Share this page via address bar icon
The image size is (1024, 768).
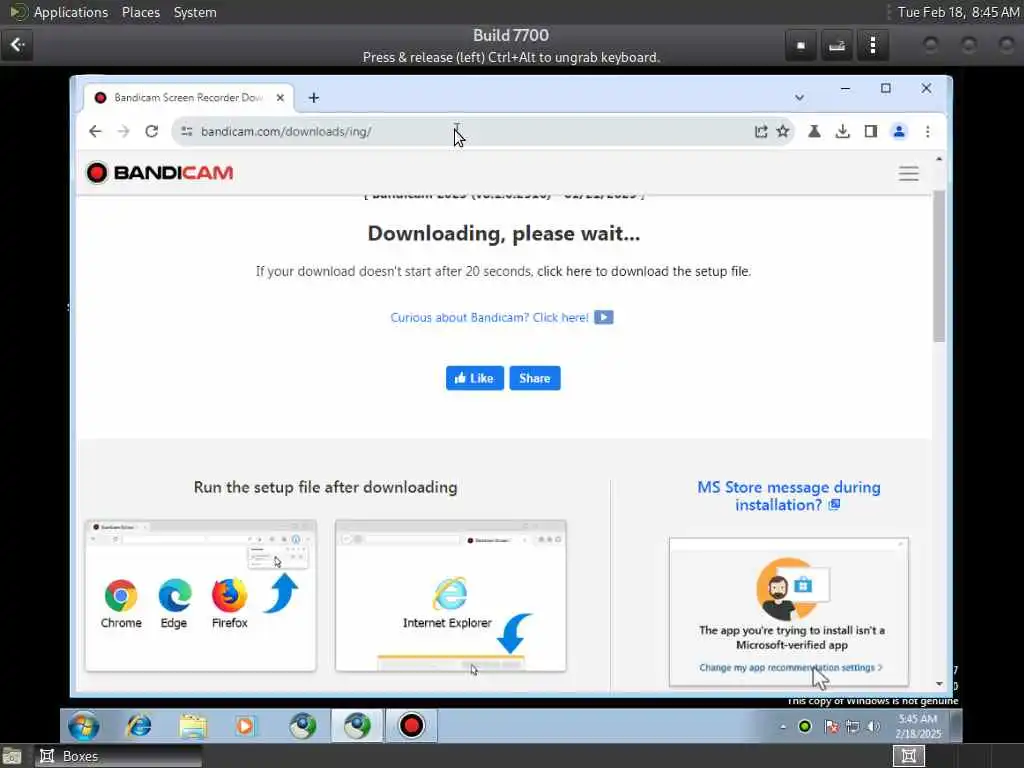tap(761, 131)
